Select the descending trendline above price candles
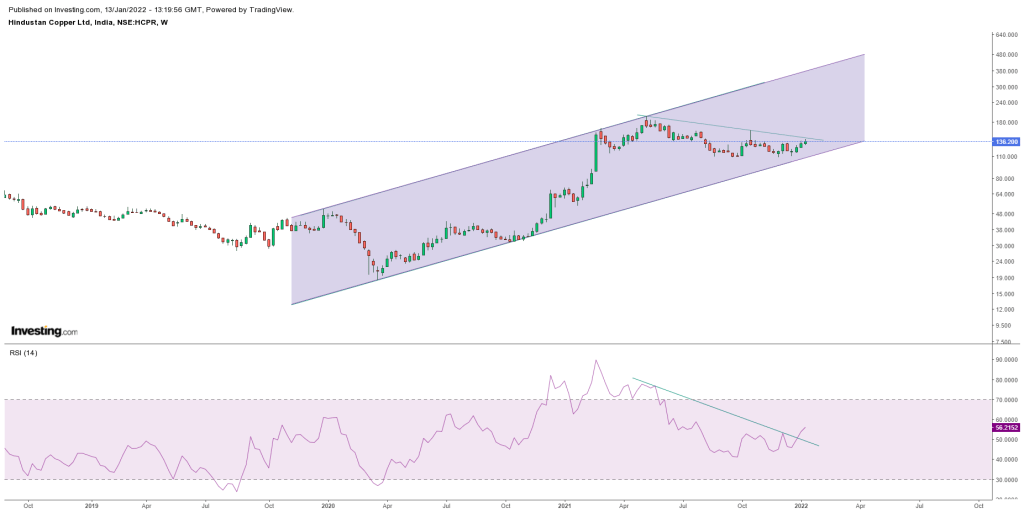 point(730,128)
